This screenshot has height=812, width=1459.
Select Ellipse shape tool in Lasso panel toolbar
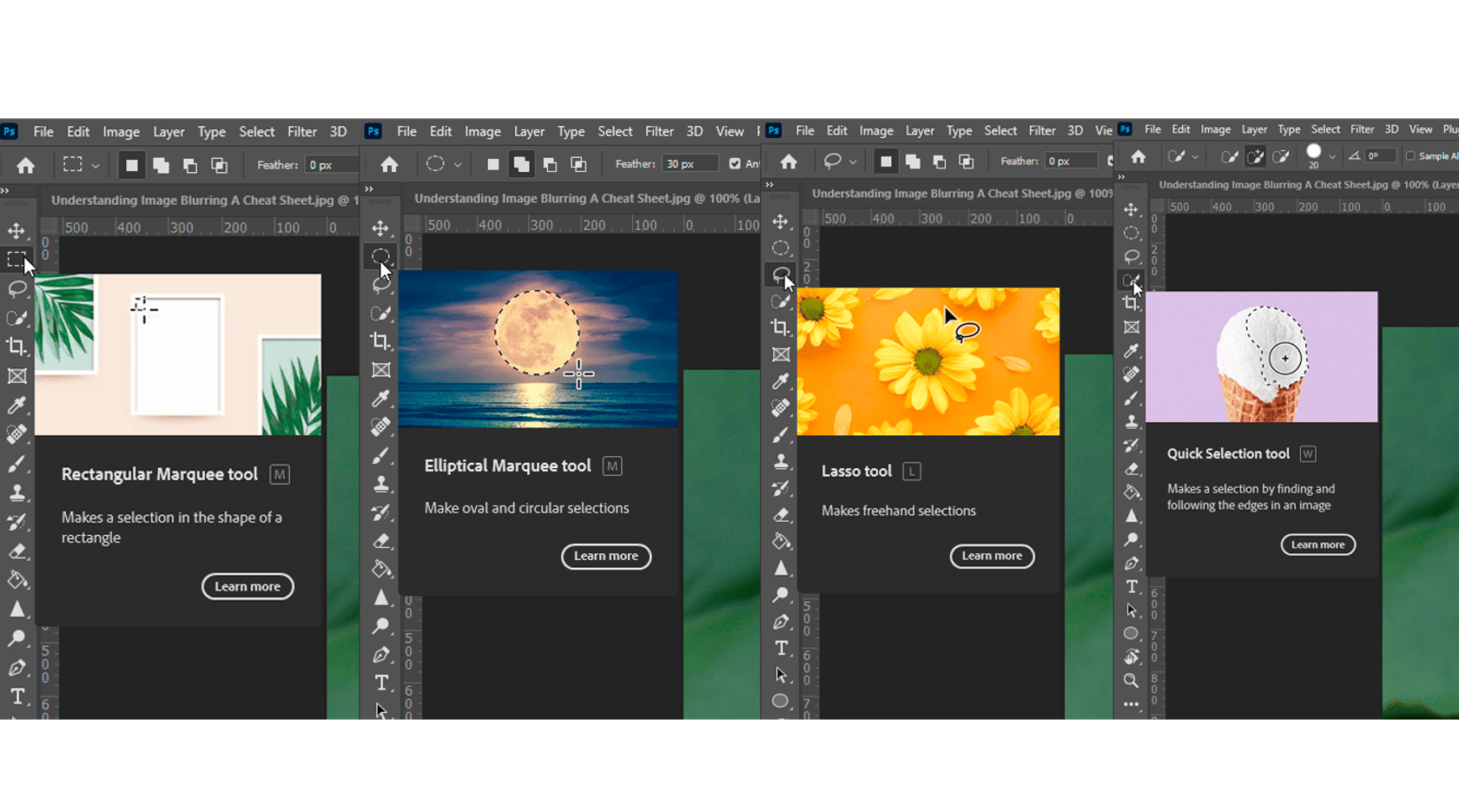[x=781, y=701]
